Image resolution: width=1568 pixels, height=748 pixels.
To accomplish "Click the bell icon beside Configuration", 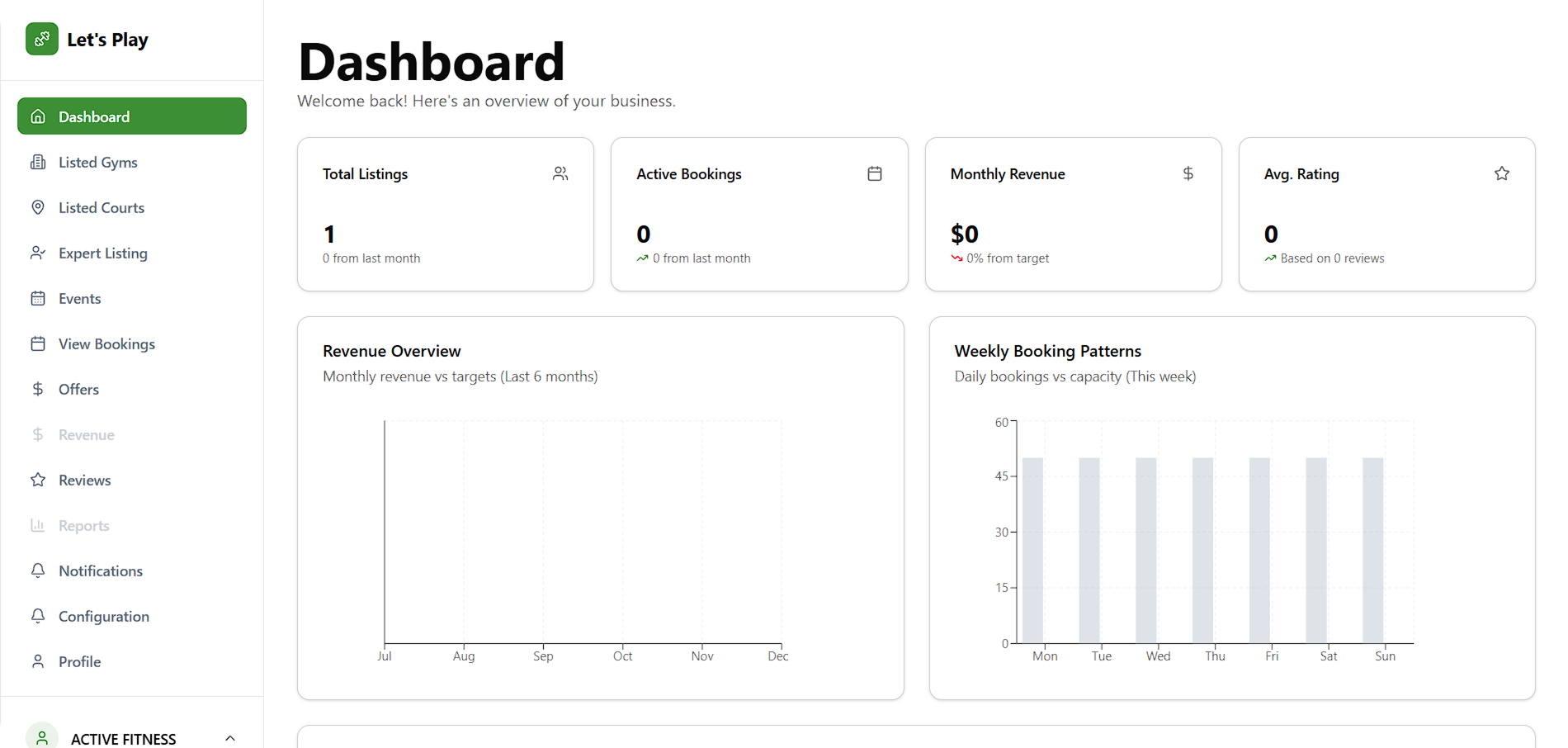I will tap(38, 616).
